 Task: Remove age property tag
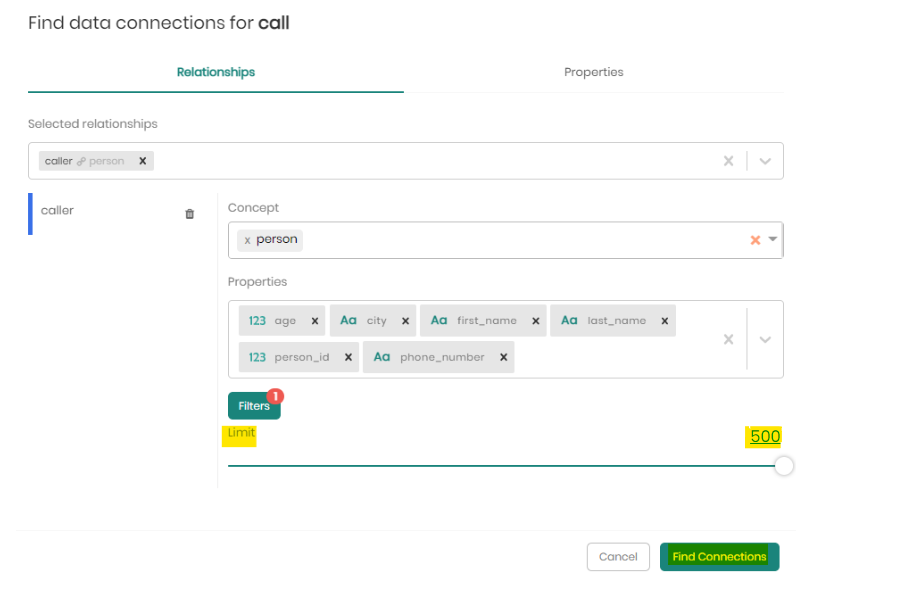pyautogui.click(x=314, y=321)
